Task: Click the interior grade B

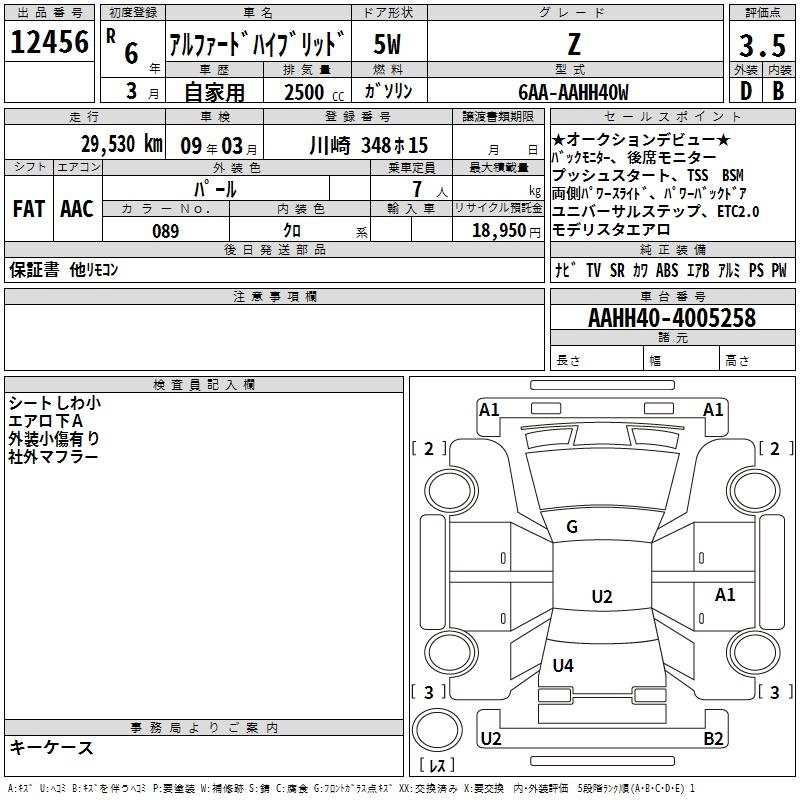Action: (x=778, y=90)
